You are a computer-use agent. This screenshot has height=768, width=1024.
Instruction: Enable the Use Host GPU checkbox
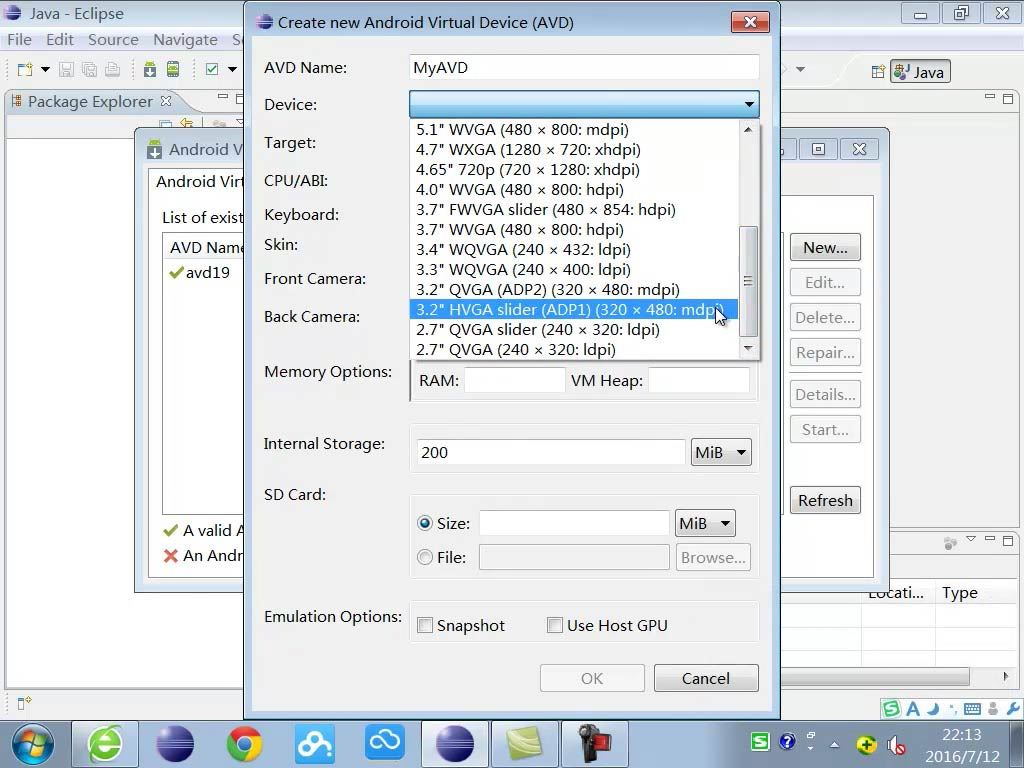point(554,625)
